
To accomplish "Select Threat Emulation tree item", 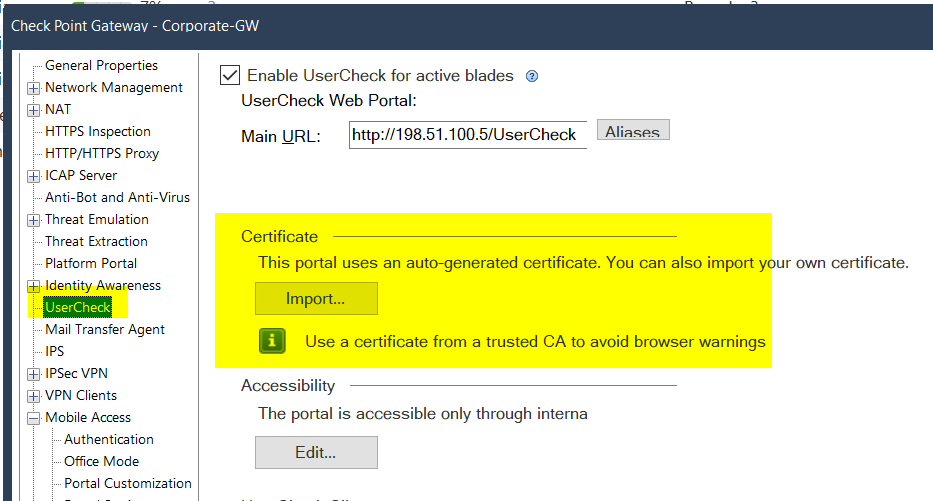I will coord(96,220).
